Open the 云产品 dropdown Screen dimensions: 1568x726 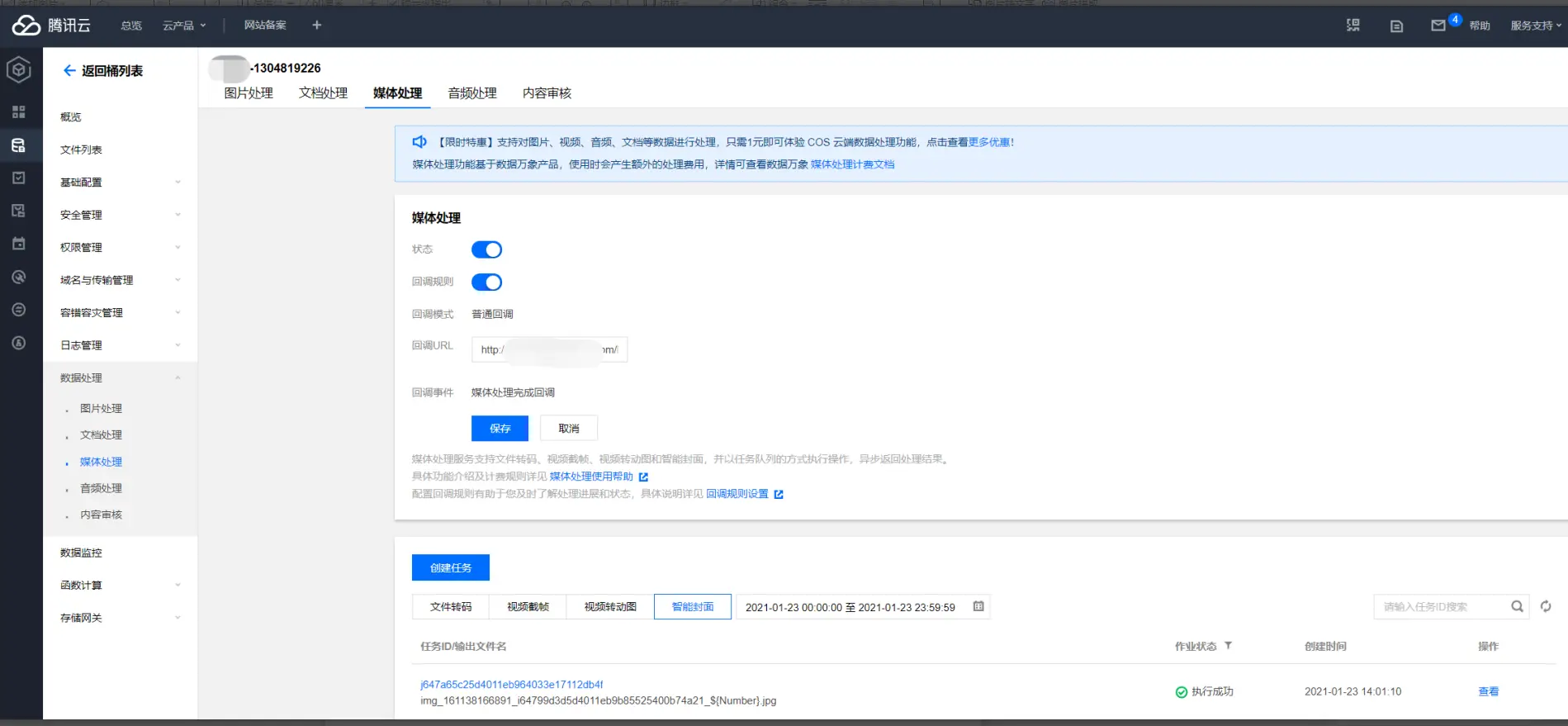point(184,26)
